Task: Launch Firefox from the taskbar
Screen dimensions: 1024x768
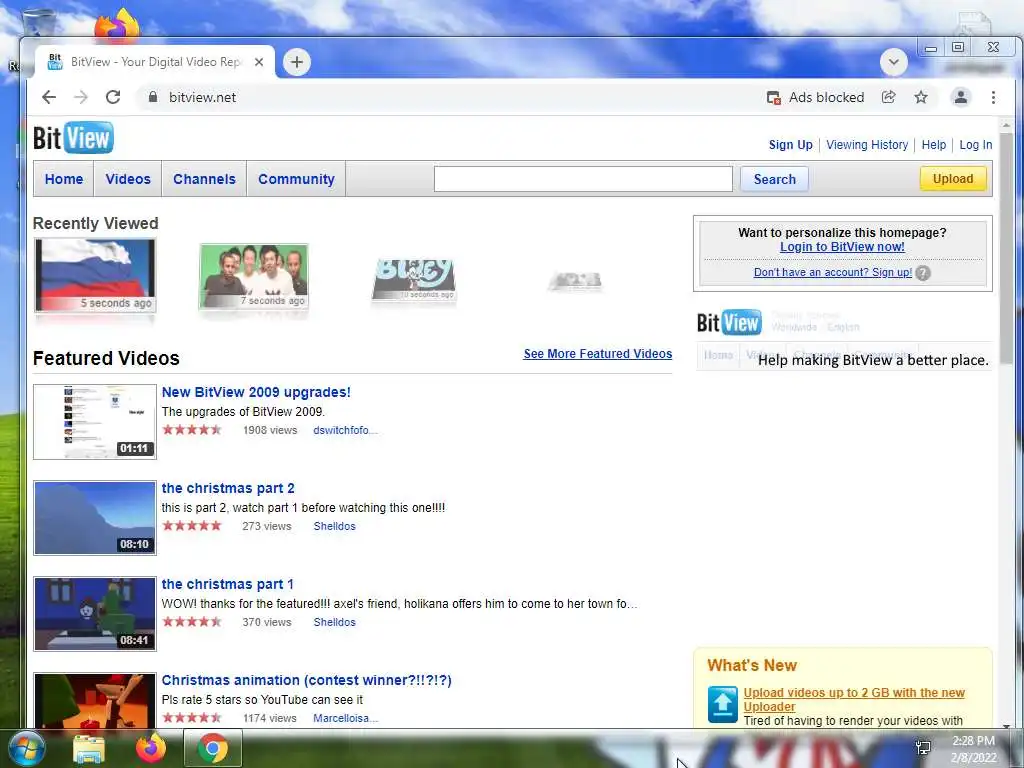Action: pyautogui.click(x=151, y=748)
